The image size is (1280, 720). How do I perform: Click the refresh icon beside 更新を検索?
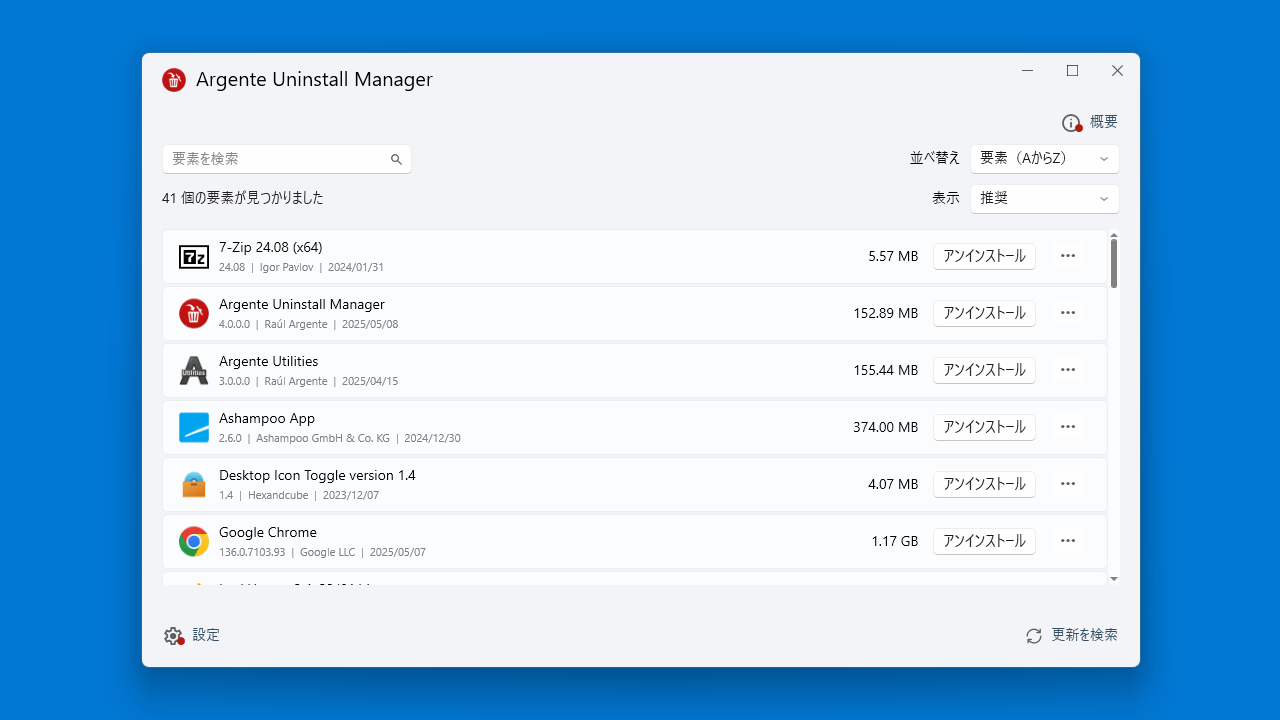(x=1034, y=636)
